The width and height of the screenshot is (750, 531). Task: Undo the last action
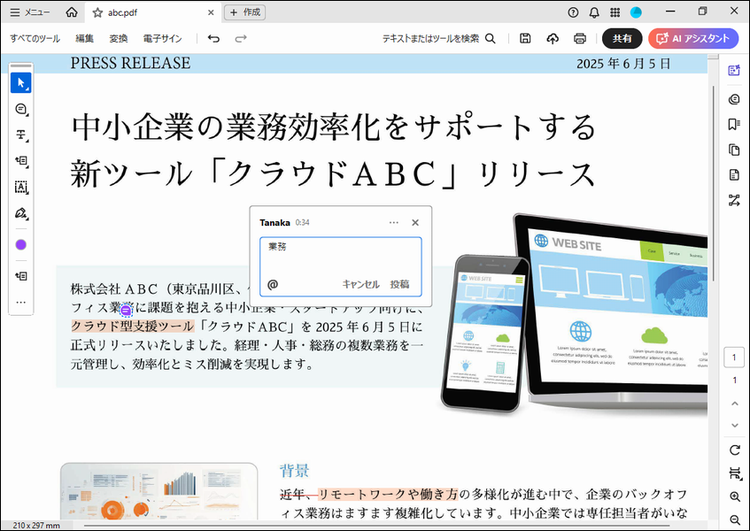(214, 39)
